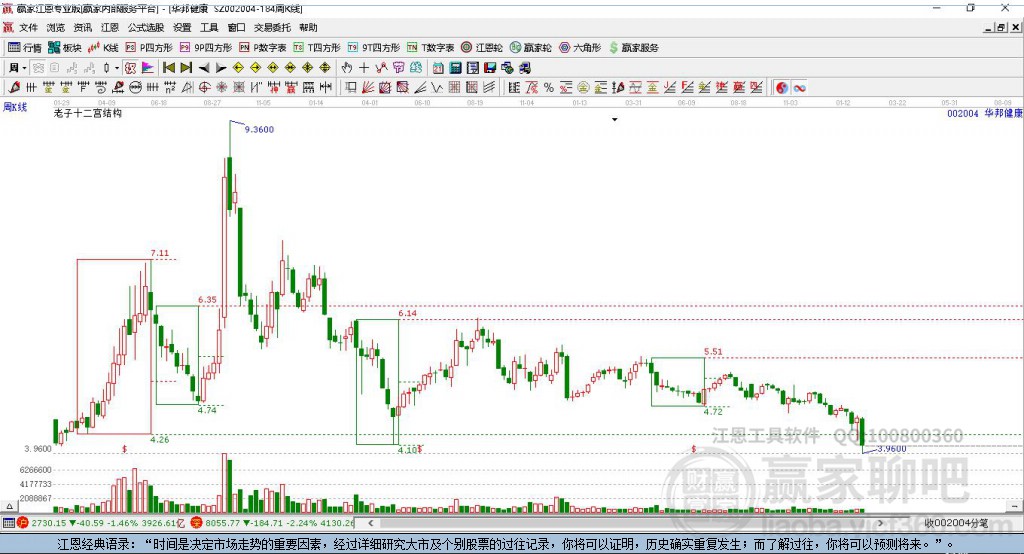Open the calculator icon in toolbar
Screen dimensions: 1024x554
[455, 68]
